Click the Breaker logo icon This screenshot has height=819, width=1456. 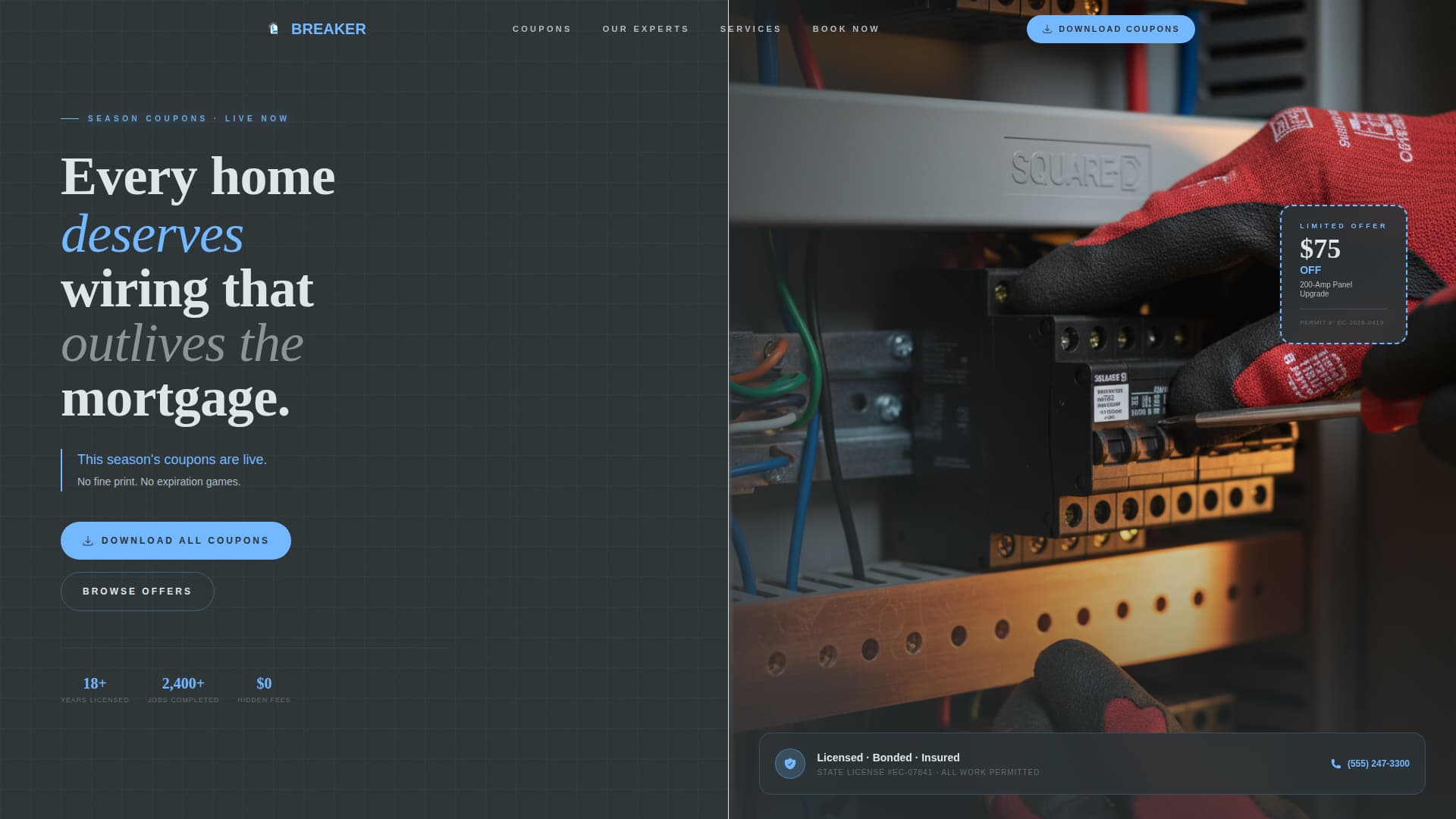(274, 29)
